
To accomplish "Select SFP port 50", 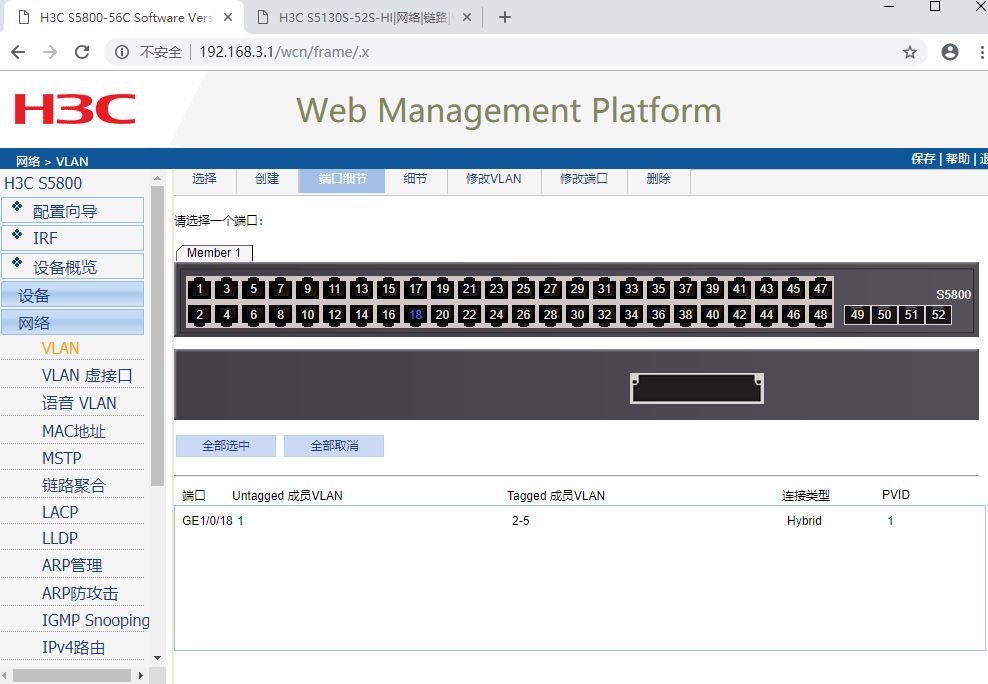I will point(885,314).
